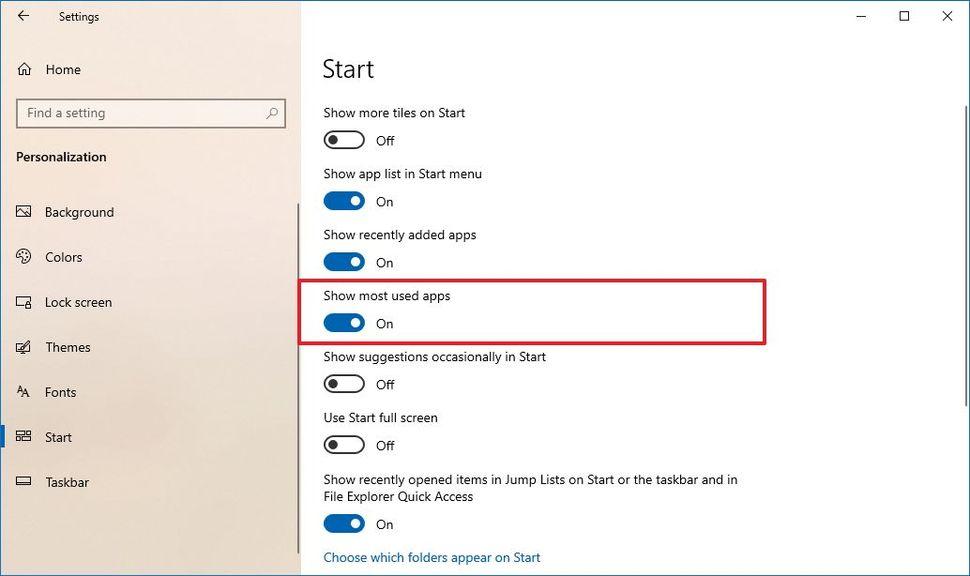Click the search magnifier icon
Viewport: 970px width, 576px height.
click(272, 113)
